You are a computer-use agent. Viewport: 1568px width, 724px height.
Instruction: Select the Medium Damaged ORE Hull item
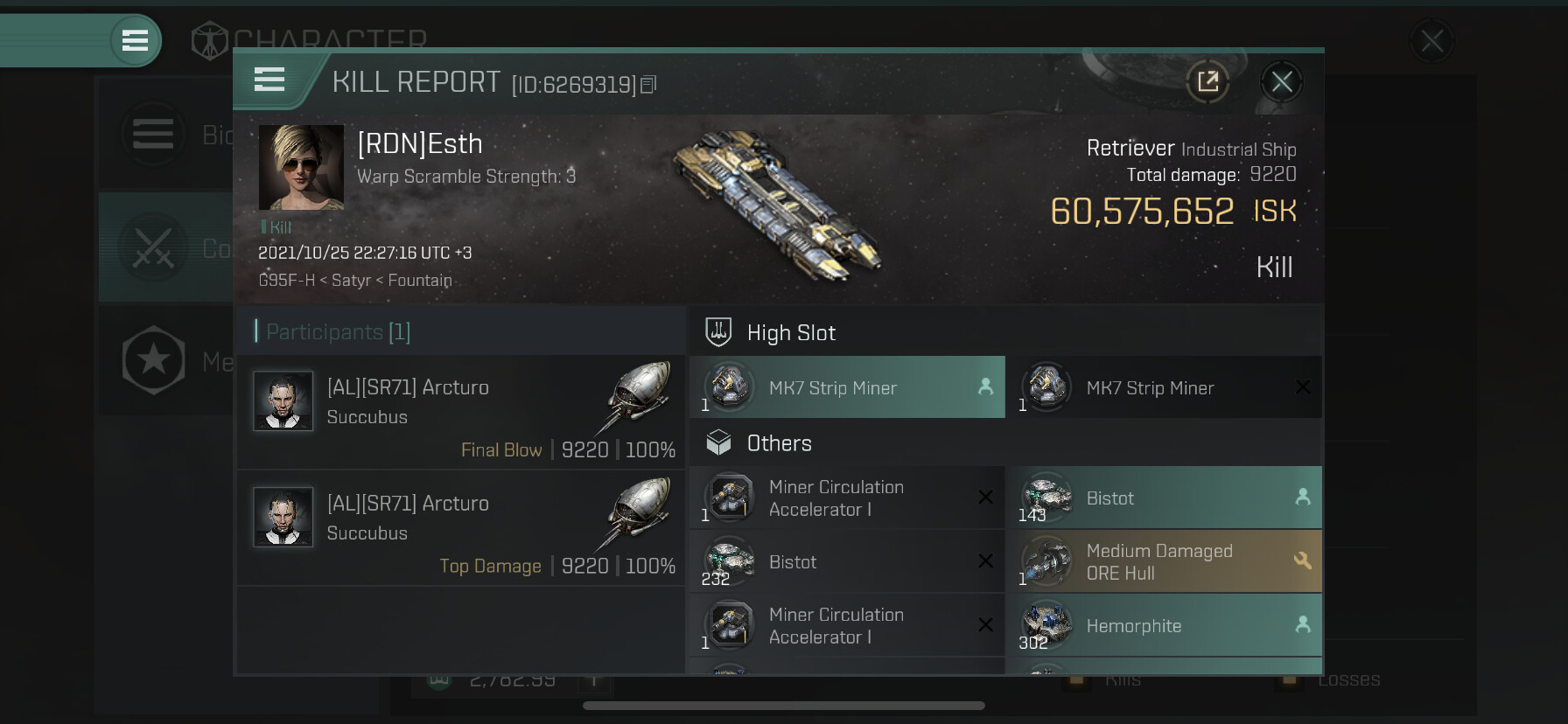[x=1164, y=561]
